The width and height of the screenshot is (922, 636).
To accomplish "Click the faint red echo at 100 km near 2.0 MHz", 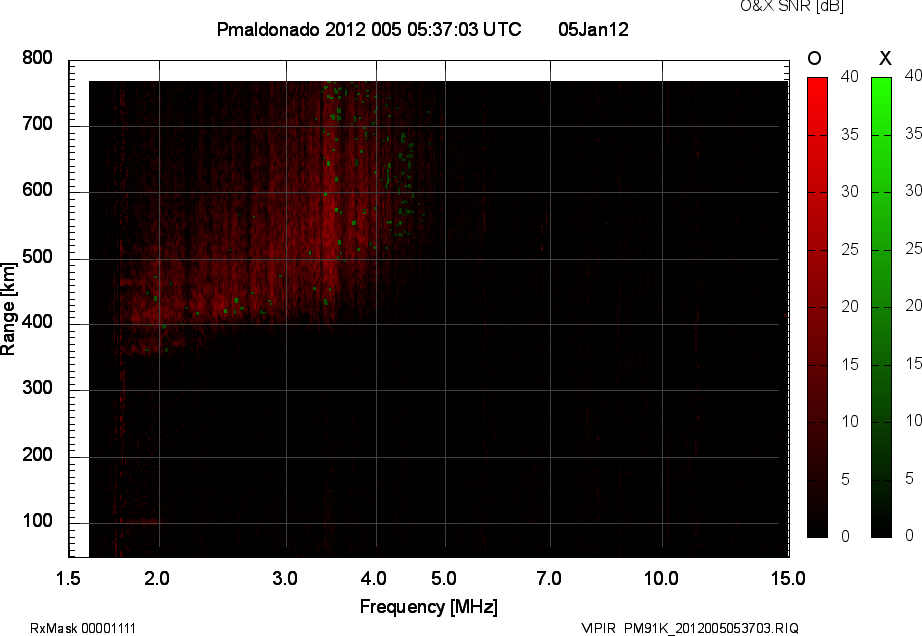I will coord(140,521).
